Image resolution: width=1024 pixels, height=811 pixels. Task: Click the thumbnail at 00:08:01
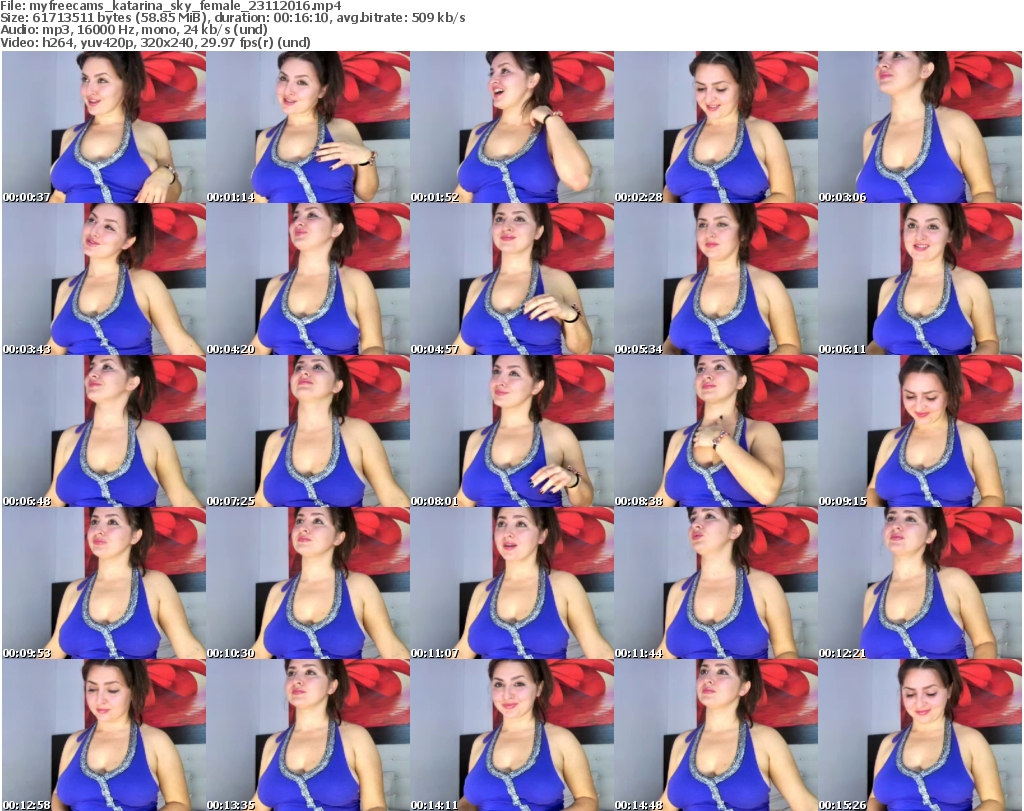pyautogui.click(x=512, y=432)
